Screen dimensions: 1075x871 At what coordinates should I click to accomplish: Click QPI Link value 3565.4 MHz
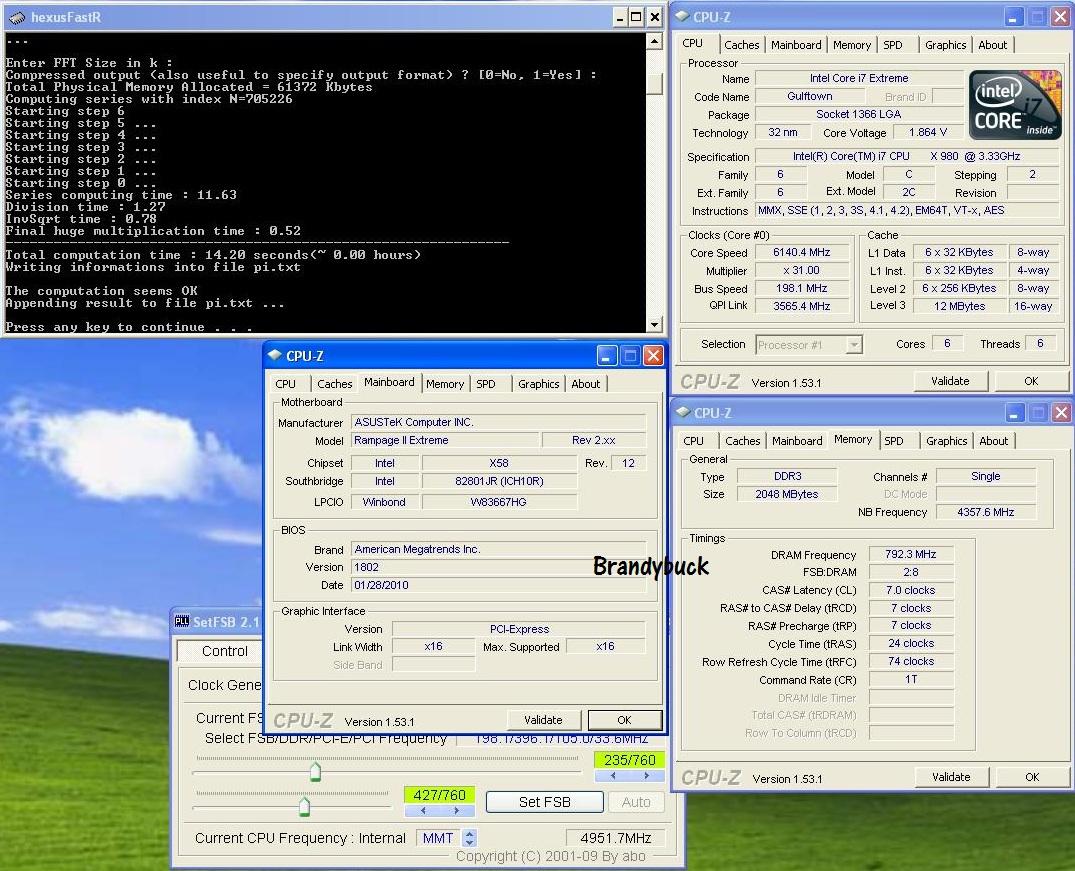point(801,306)
